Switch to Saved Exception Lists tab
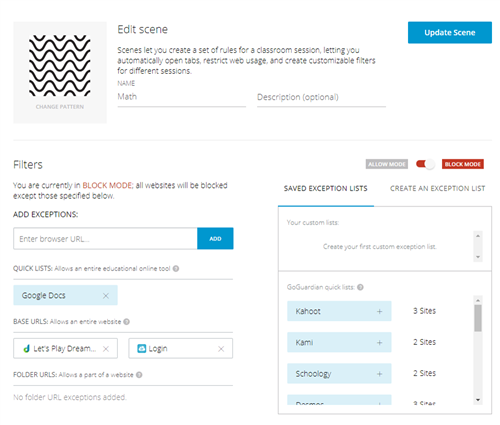Viewport: 500px width, 425px height. coord(326,189)
